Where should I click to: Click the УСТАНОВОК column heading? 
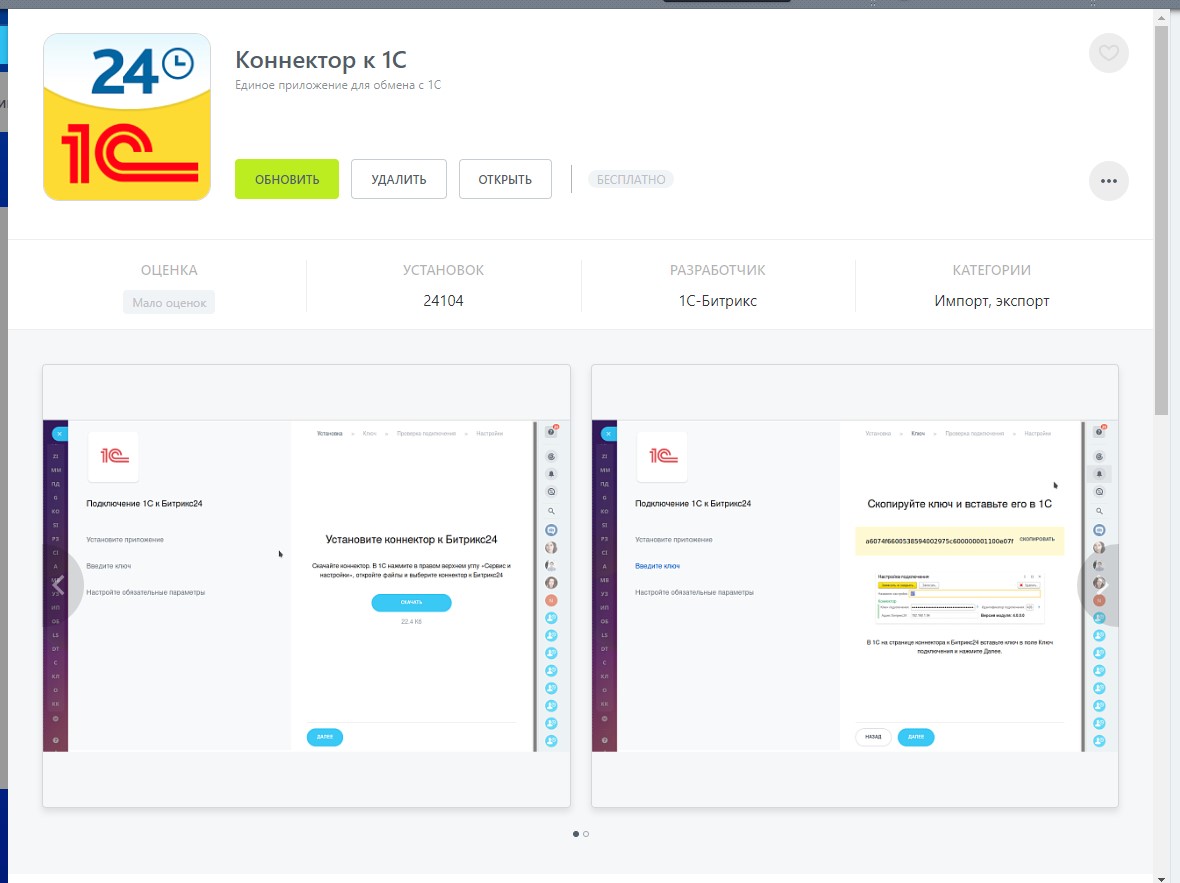pyautogui.click(x=443, y=270)
